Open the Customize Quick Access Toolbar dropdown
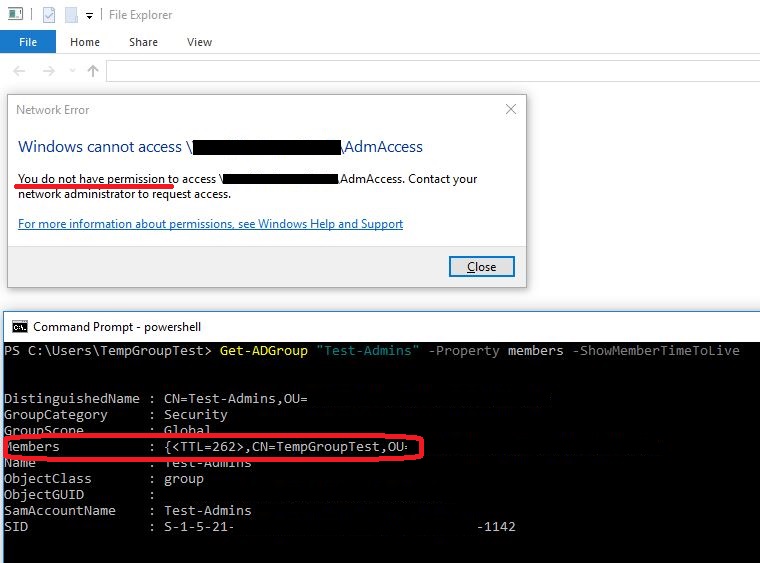Viewport: 760px width, 563px height. 89,16
